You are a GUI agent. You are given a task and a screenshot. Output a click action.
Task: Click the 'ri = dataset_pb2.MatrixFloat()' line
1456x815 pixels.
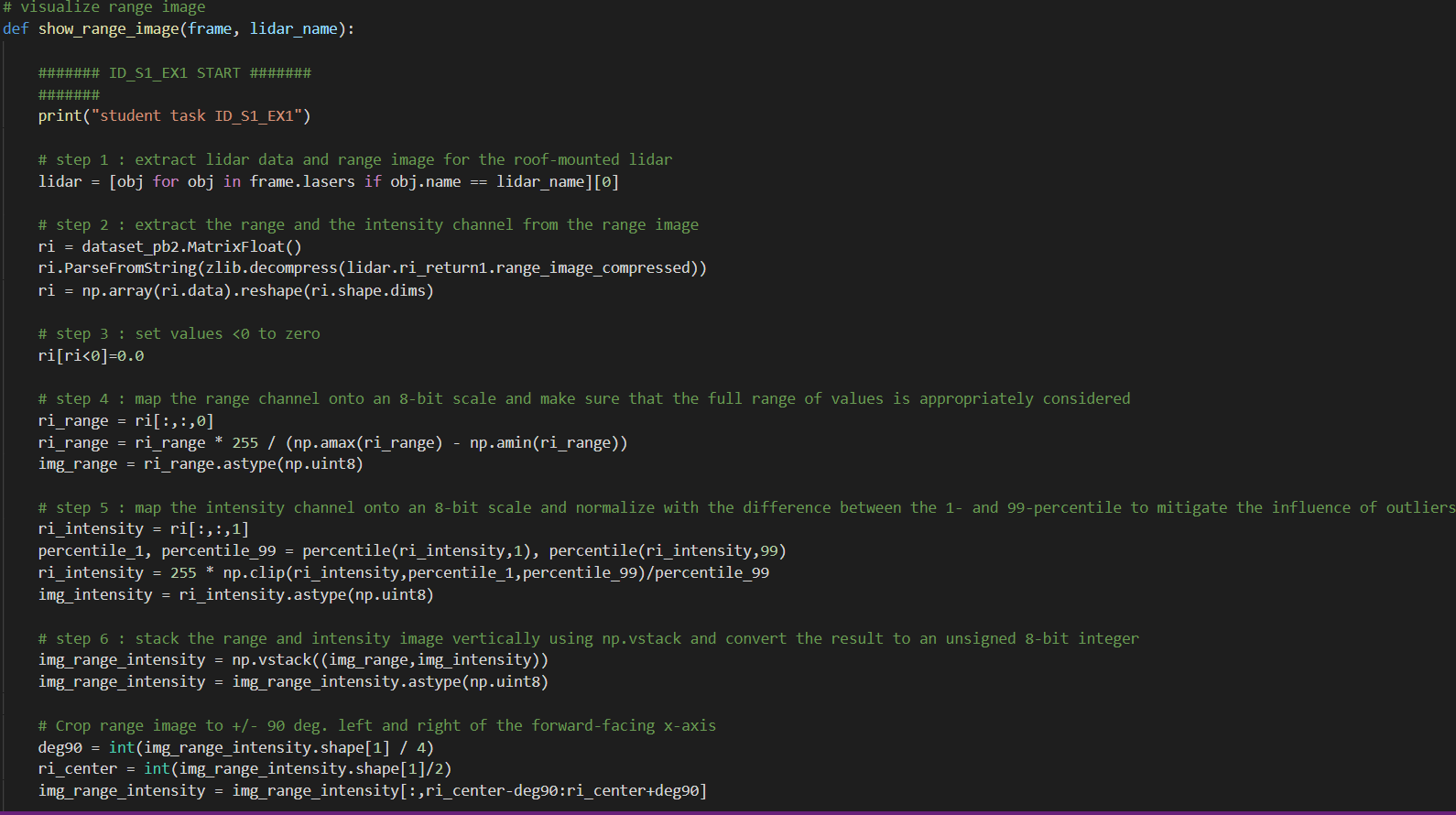tap(169, 247)
